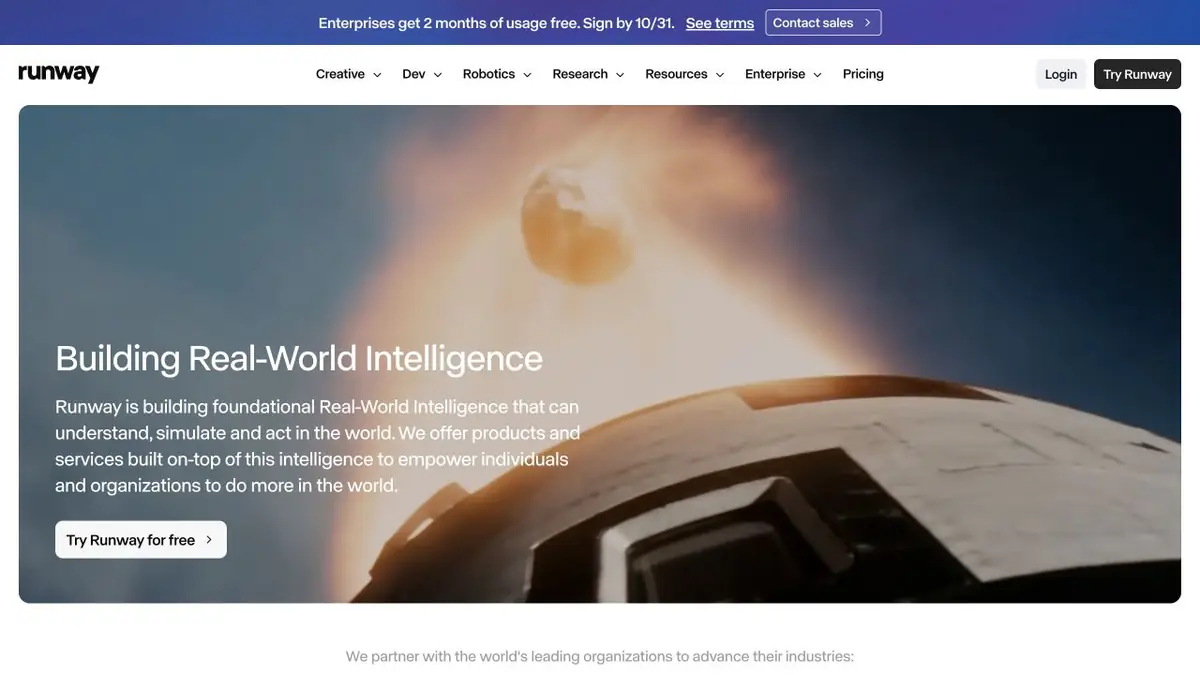Open the See terms link

coord(720,23)
